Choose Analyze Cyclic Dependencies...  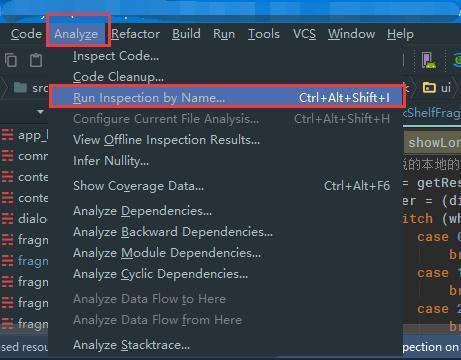[226, 274]
